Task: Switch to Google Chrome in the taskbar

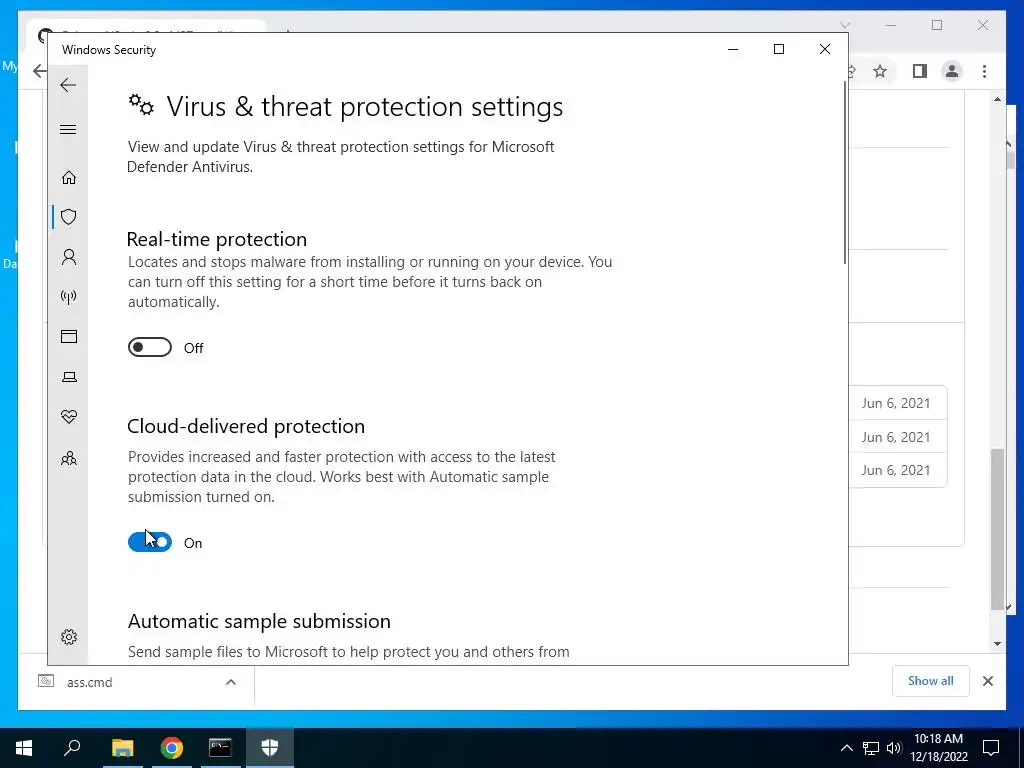Action: coord(171,747)
